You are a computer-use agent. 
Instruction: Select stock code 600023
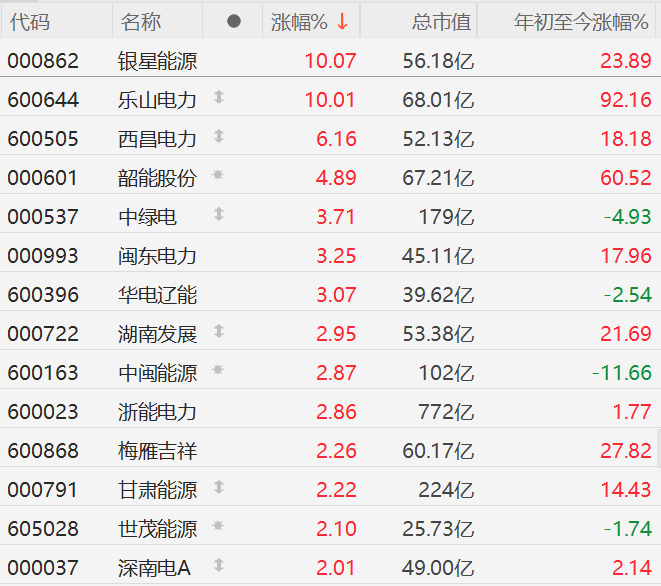(x=43, y=412)
